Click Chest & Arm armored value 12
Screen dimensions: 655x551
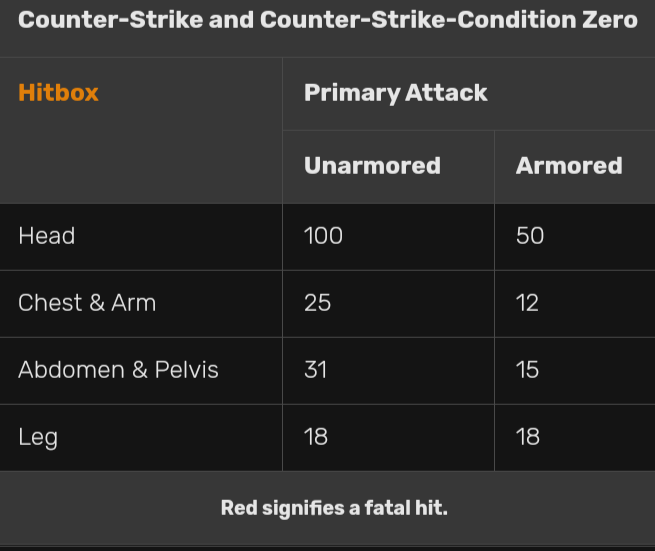tap(527, 303)
